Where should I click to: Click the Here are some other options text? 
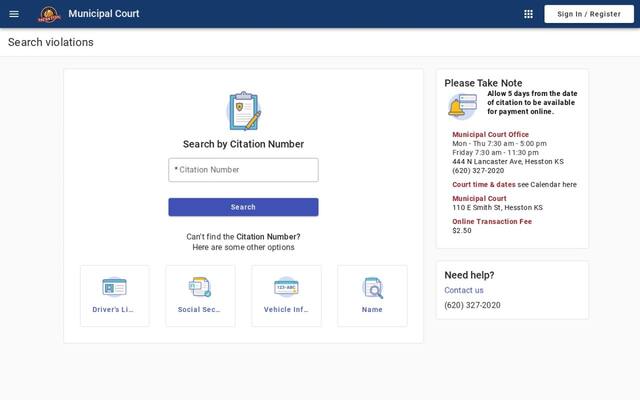pyautogui.click(x=243, y=247)
